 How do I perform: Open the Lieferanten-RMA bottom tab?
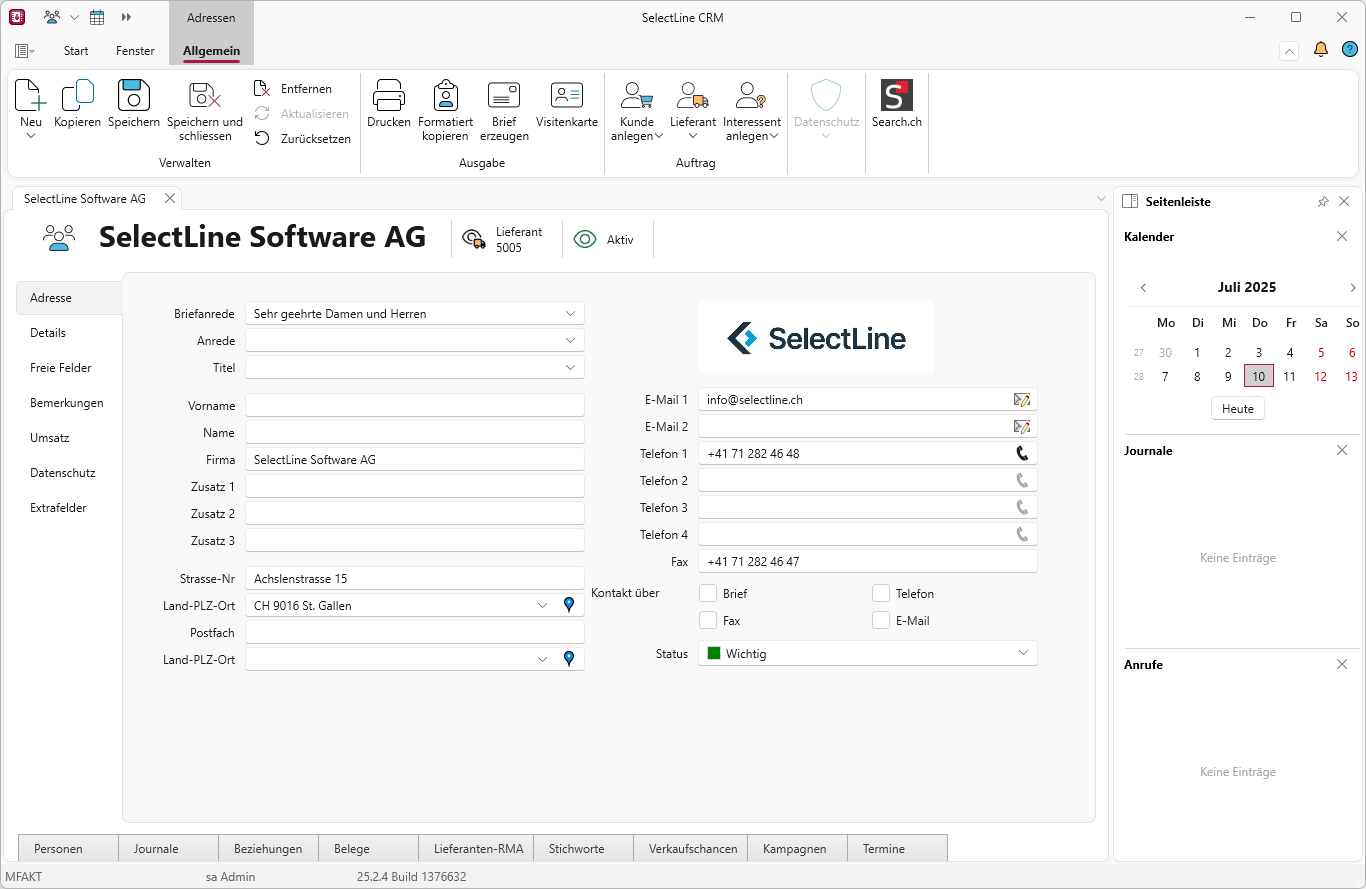coord(476,848)
